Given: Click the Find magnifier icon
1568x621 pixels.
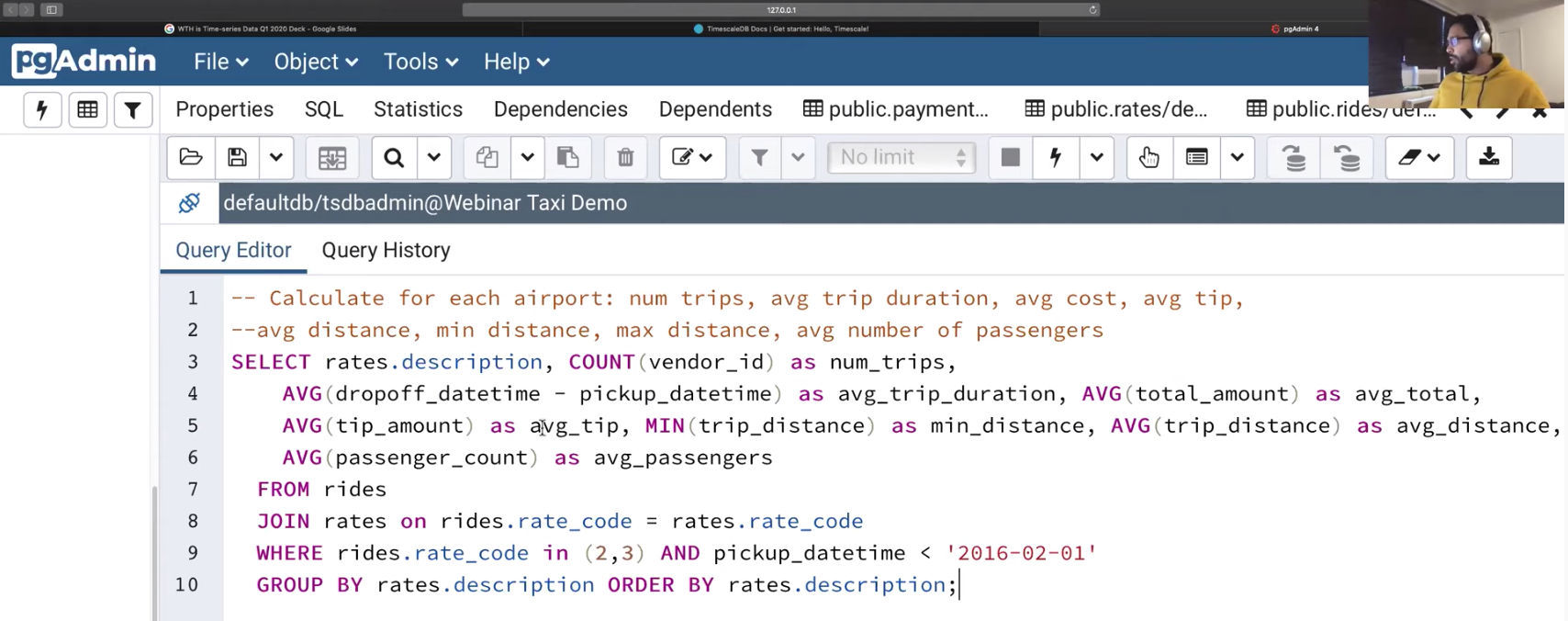Looking at the screenshot, I should coord(394,157).
